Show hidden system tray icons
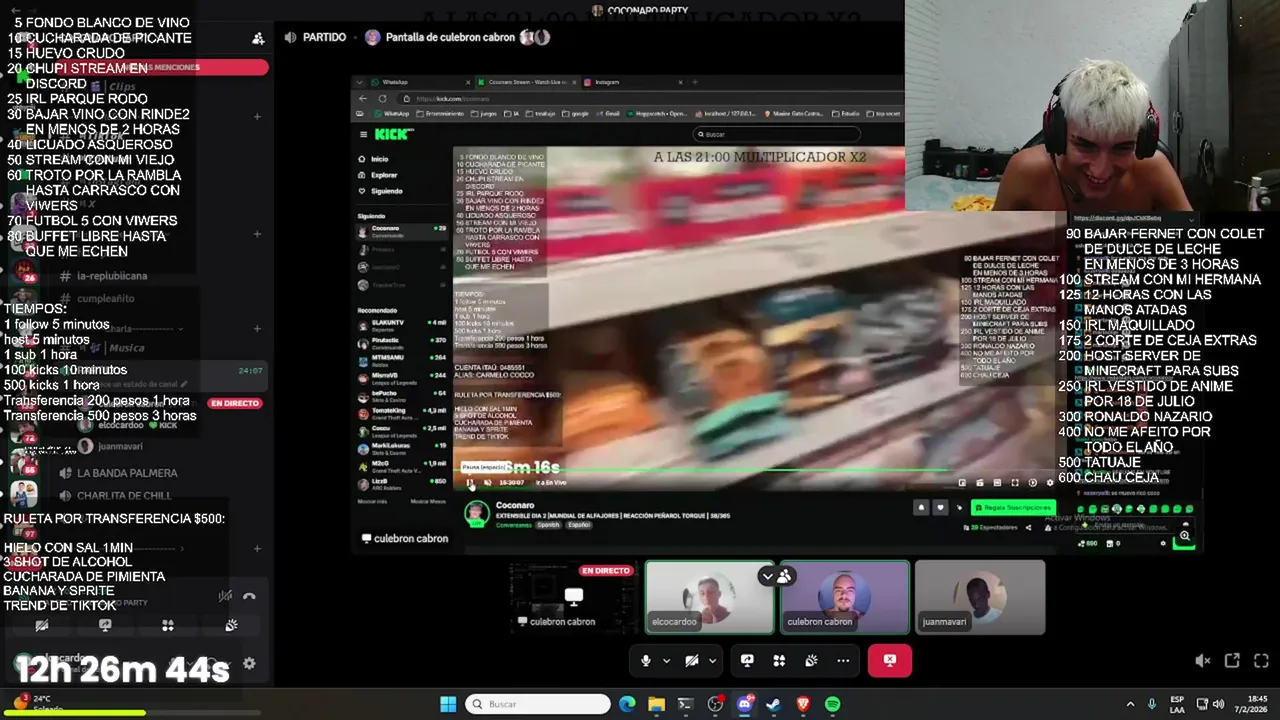Screen dimensions: 1280x720 (x=1130, y=704)
